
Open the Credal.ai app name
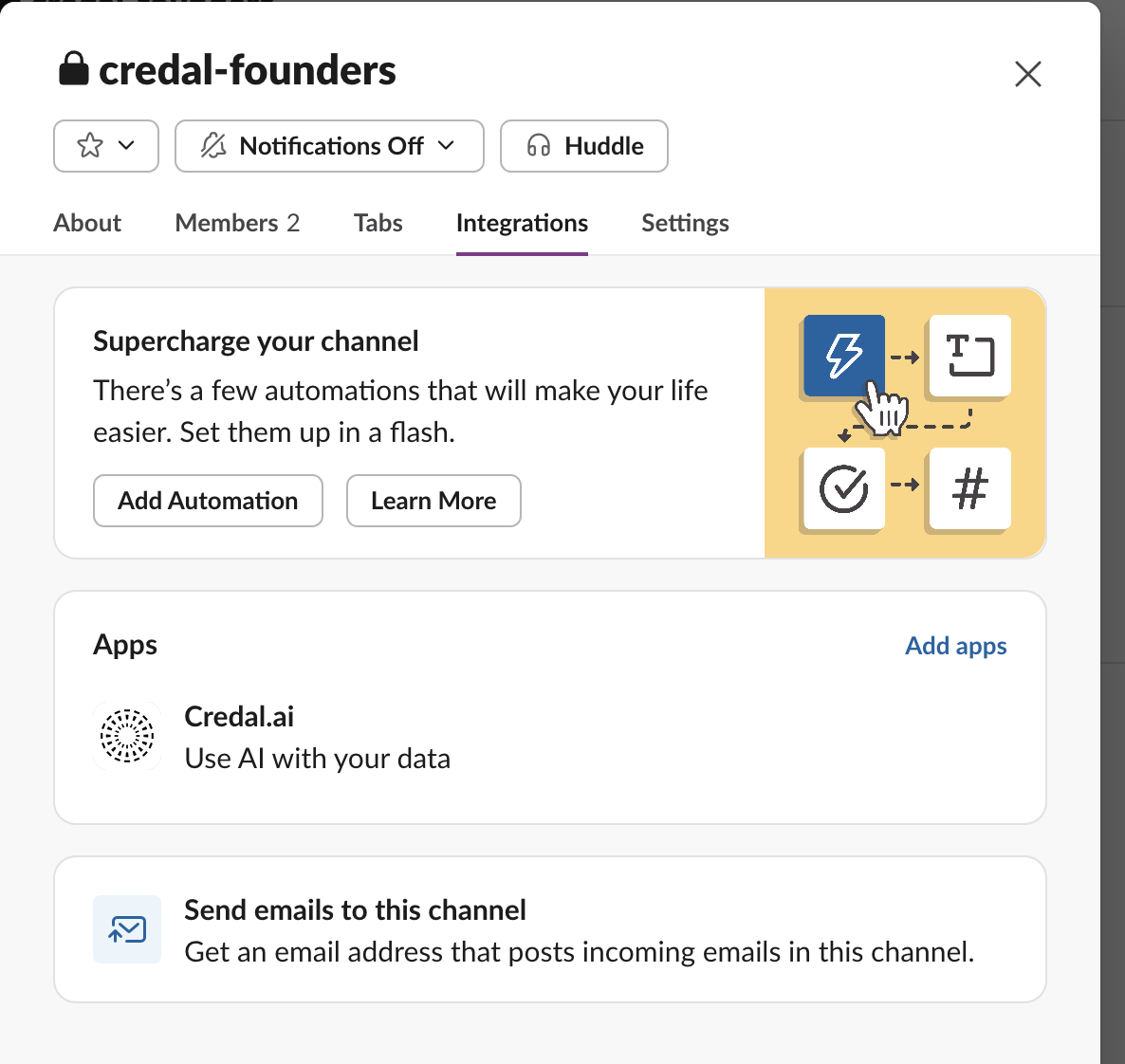tap(239, 716)
